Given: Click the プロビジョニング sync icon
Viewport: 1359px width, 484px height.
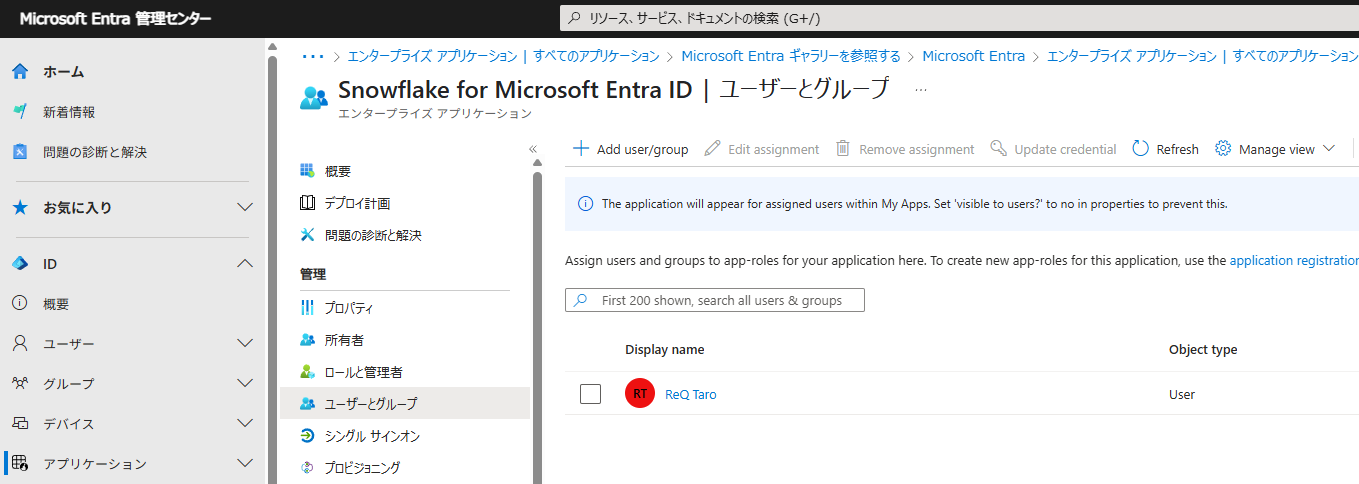Looking at the screenshot, I should pos(308,468).
